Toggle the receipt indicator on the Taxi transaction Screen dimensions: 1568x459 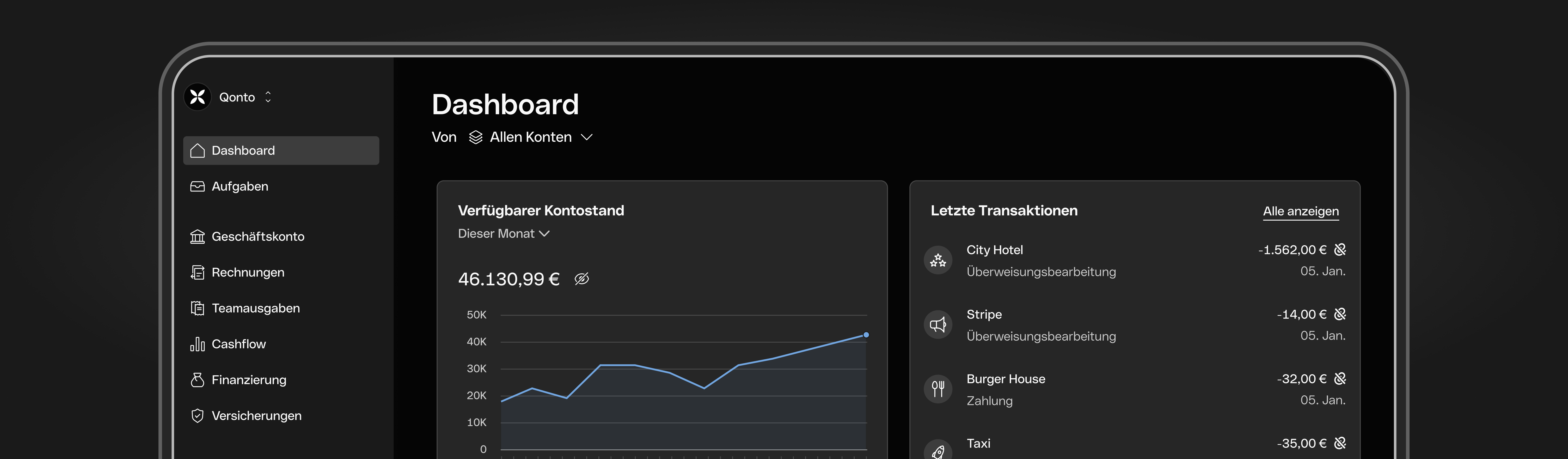pyautogui.click(x=1339, y=443)
